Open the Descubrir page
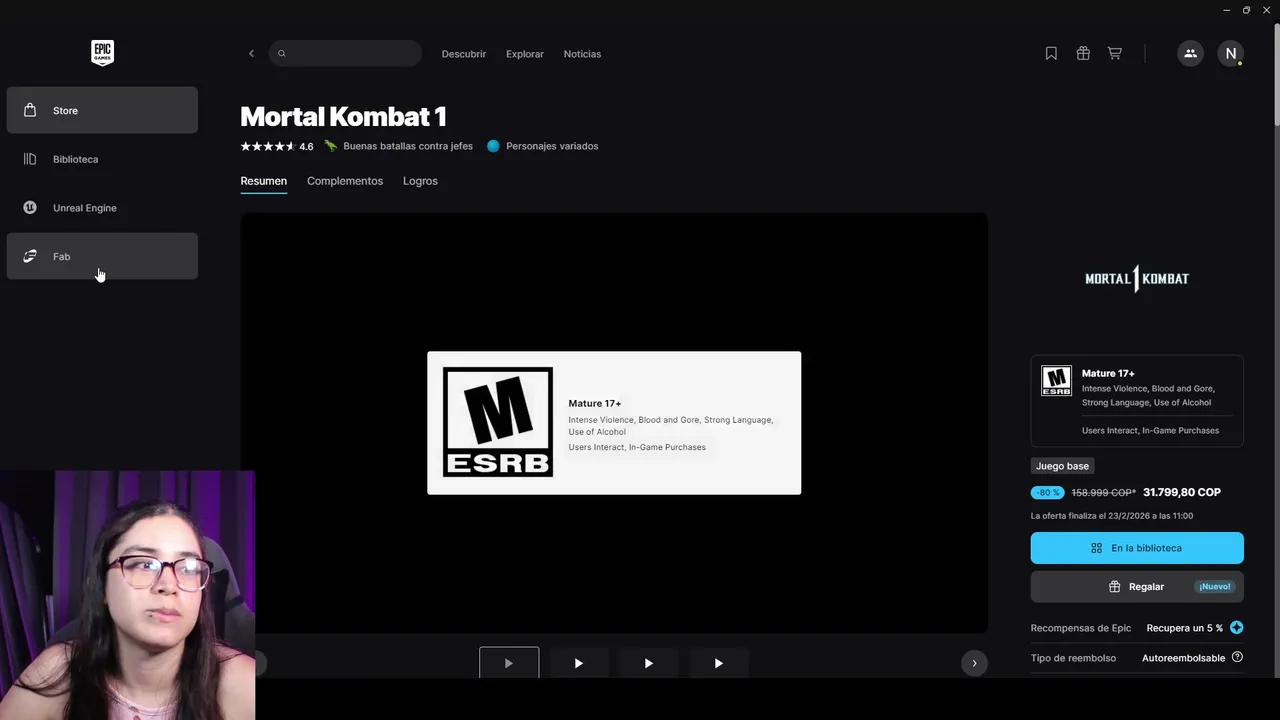The width and height of the screenshot is (1280, 720). [x=464, y=54]
